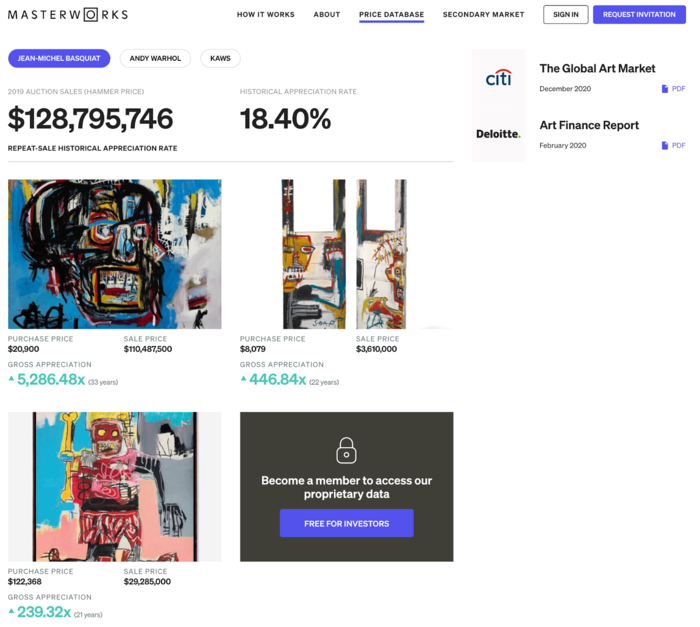This screenshot has width=700, height=627.
Task: Click PDF icon for Art Finance Report
Action: [665, 146]
